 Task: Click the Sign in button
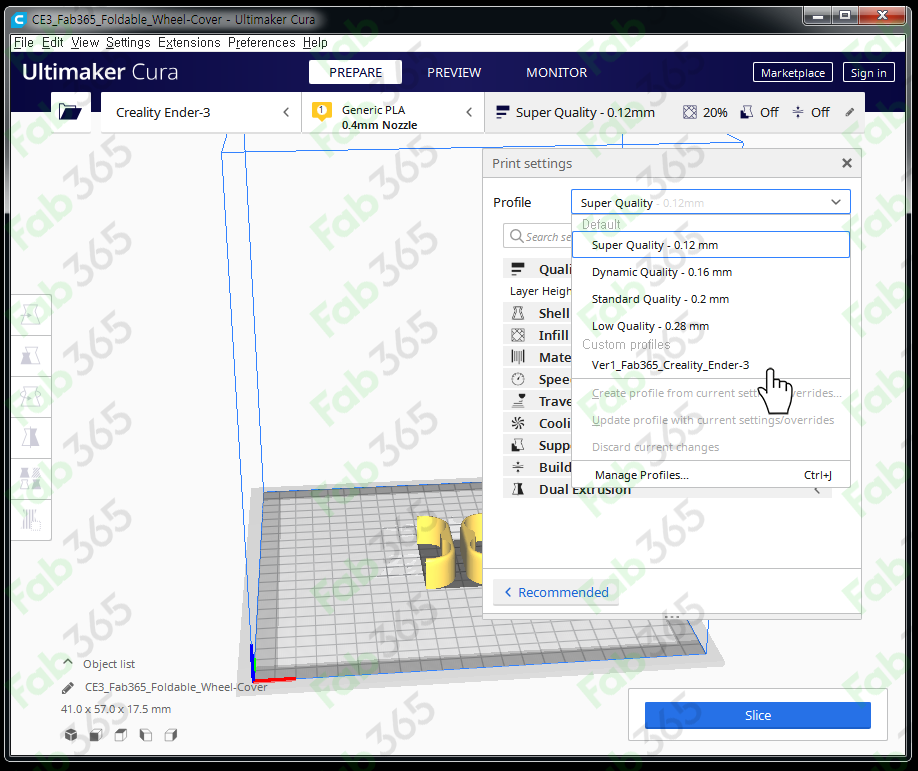(x=868, y=73)
